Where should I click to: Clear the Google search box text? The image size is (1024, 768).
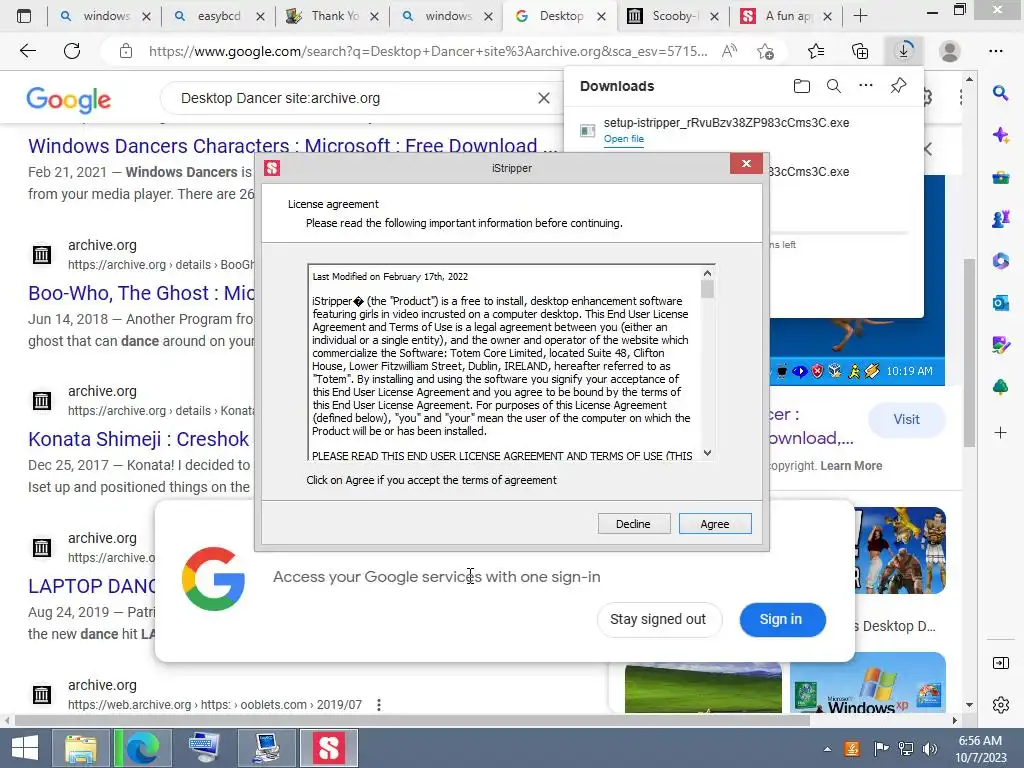[543, 98]
